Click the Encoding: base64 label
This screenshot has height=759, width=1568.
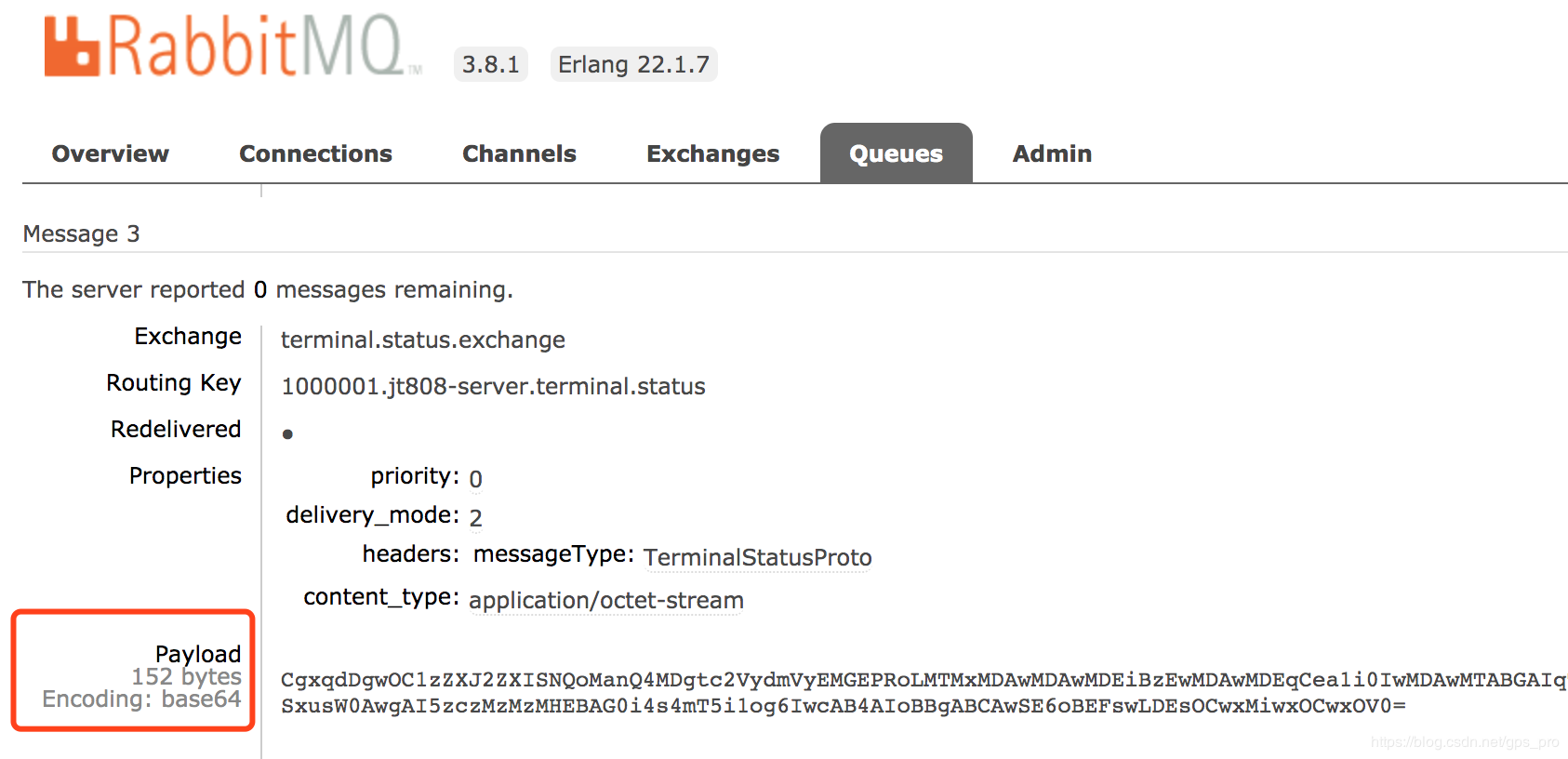point(141,699)
